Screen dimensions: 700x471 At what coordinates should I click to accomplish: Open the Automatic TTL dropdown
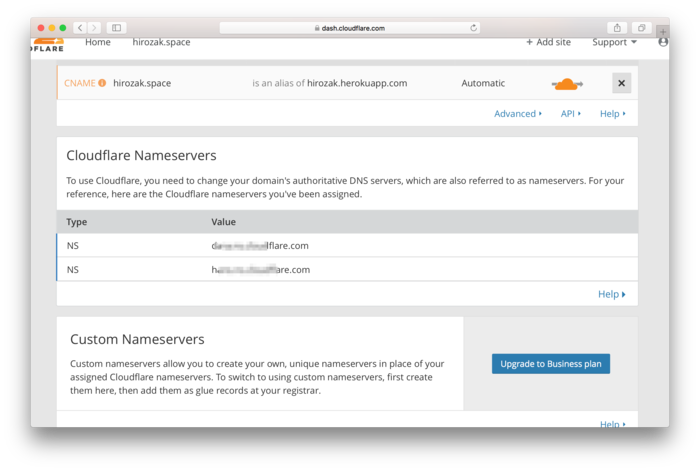483,83
